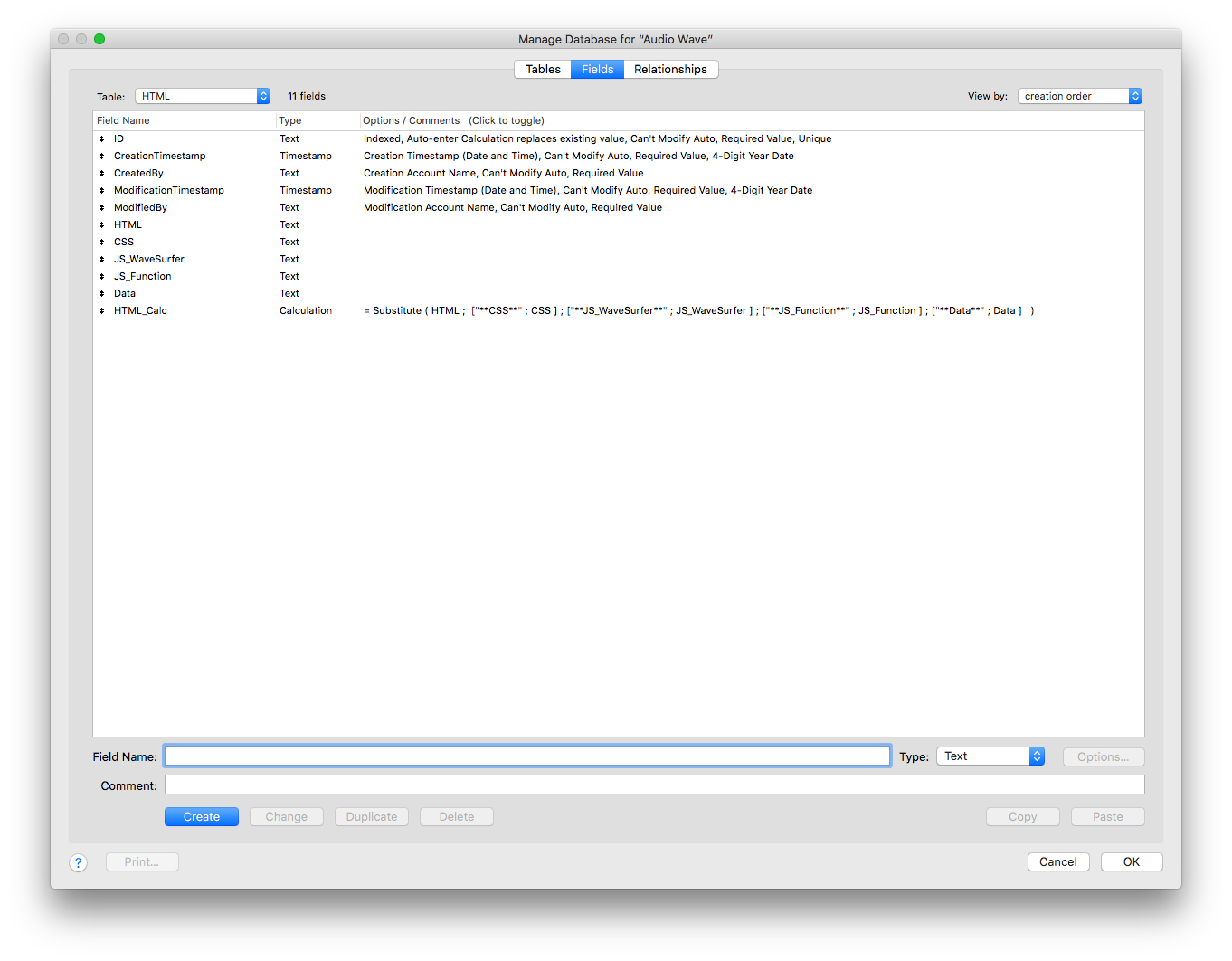This screenshot has height=961, width=1232.
Task: Open the field Type dropdown set to Text
Action: pos(990,756)
